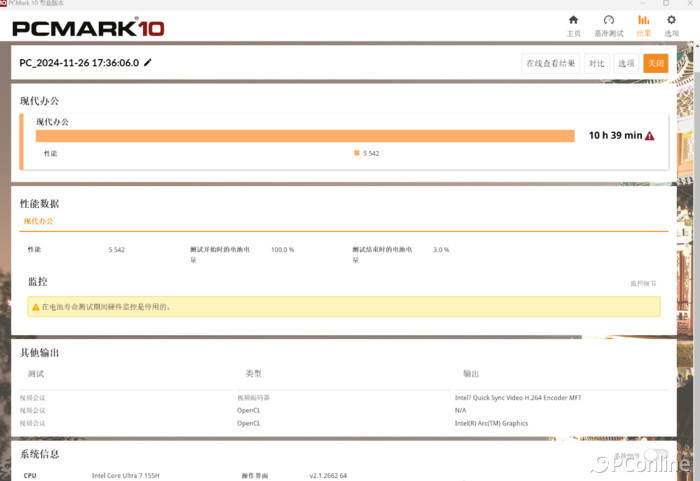The height and width of the screenshot is (481, 700).
Task: Click the orange 关闭 button
Action: 656,63
